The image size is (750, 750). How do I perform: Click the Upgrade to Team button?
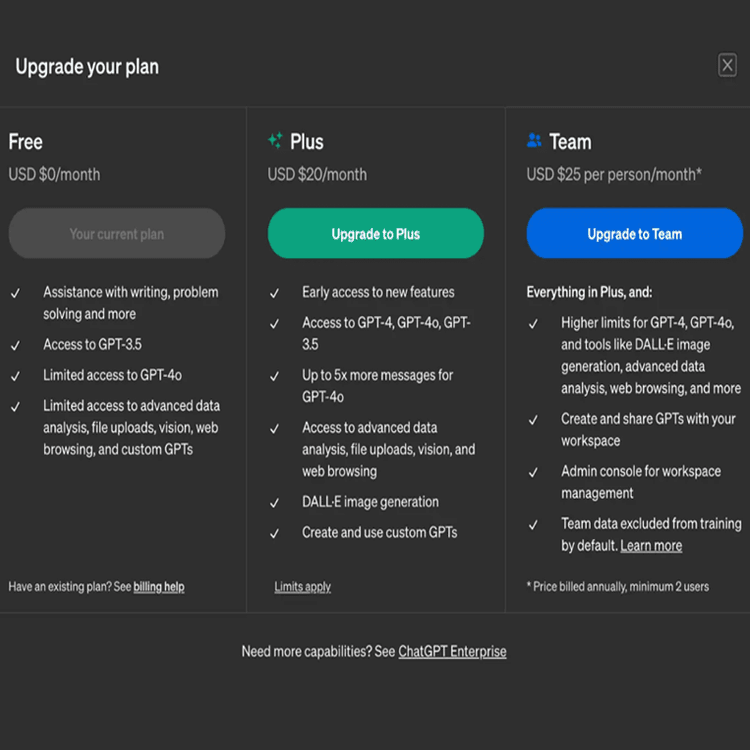(634, 234)
